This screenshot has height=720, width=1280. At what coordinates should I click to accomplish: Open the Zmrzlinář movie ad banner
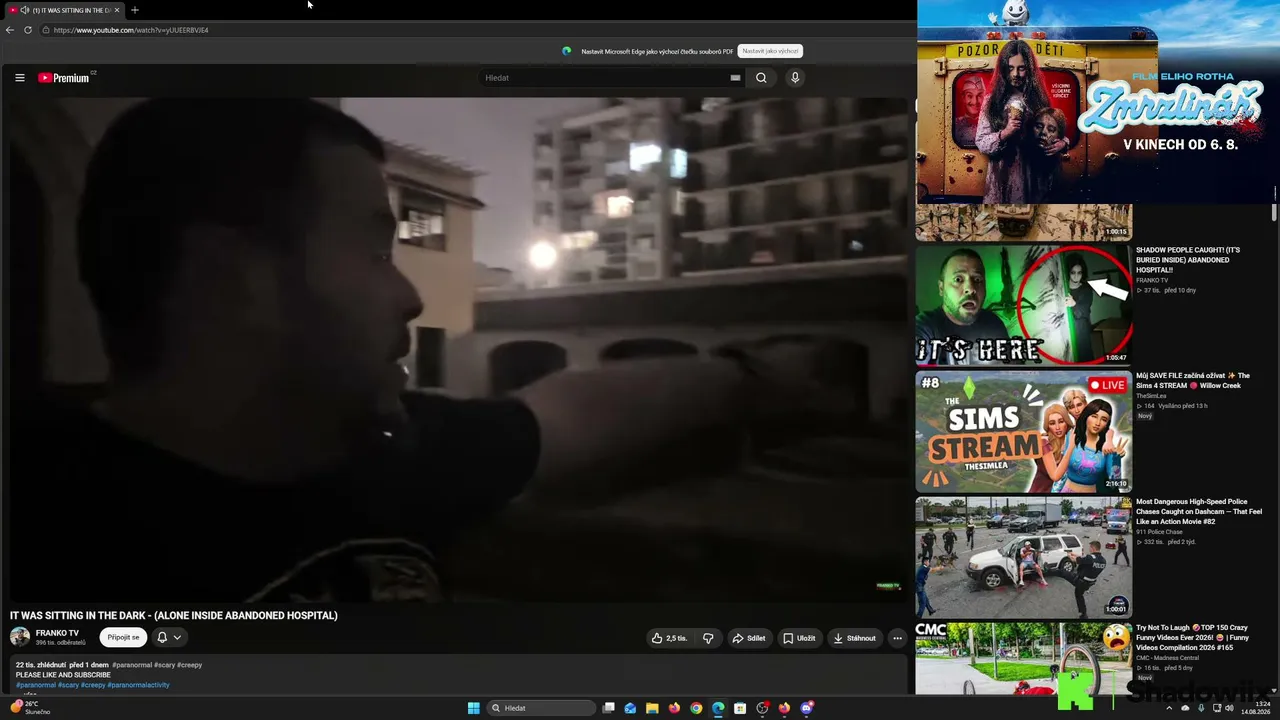(1097, 102)
